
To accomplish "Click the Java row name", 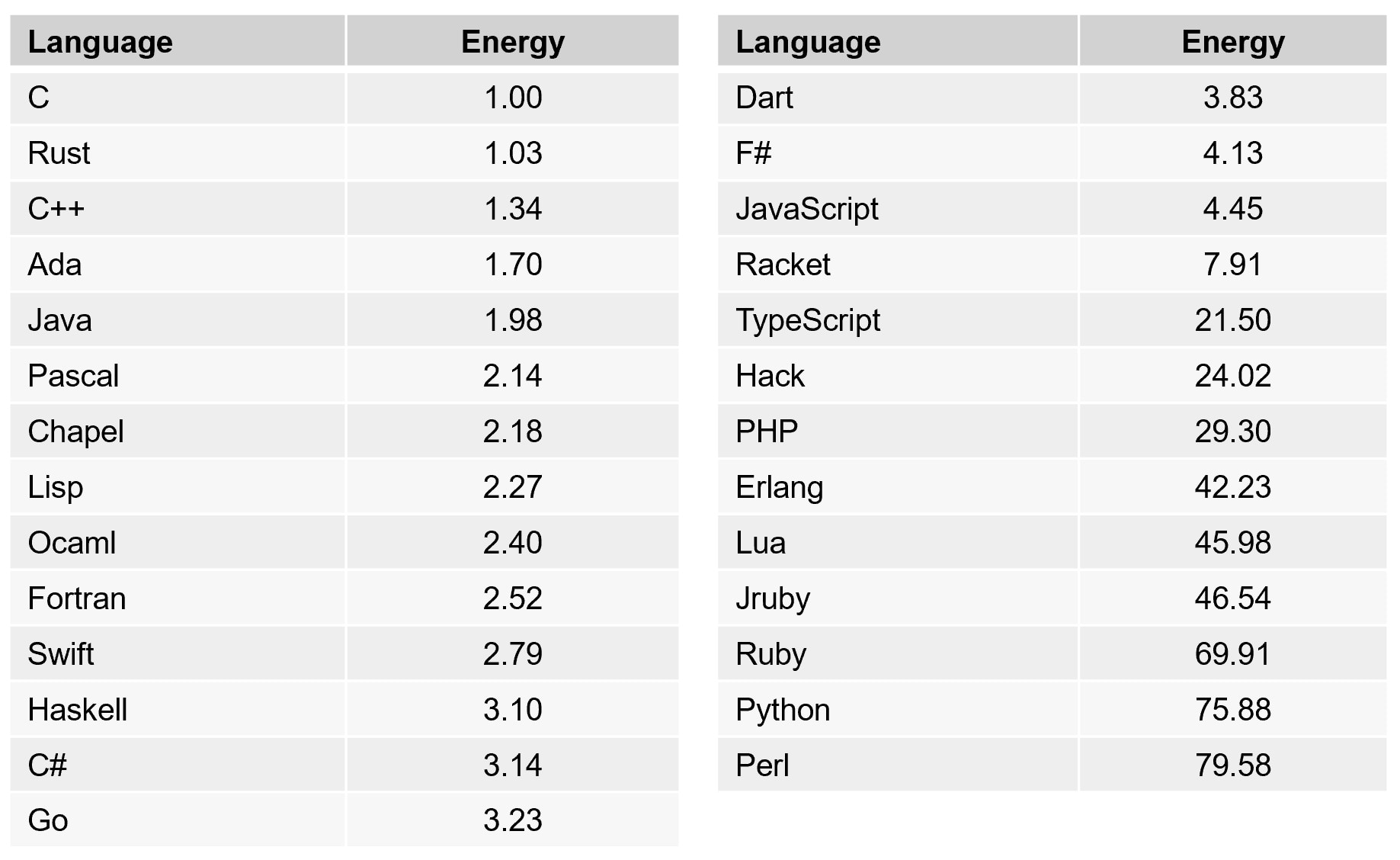I will click(x=59, y=320).
